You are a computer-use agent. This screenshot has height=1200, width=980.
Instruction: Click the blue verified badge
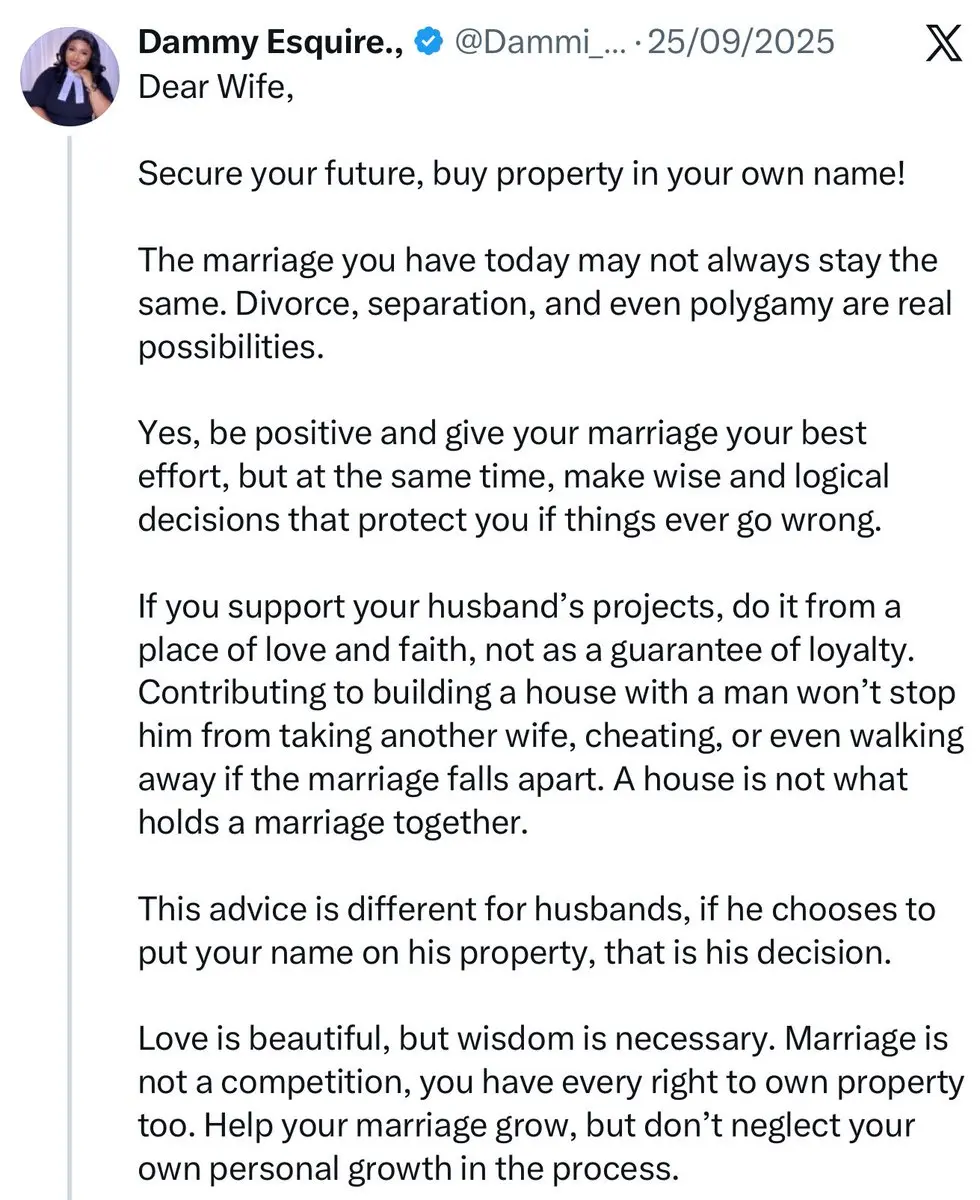pyautogui.click(x=429, y=43)
